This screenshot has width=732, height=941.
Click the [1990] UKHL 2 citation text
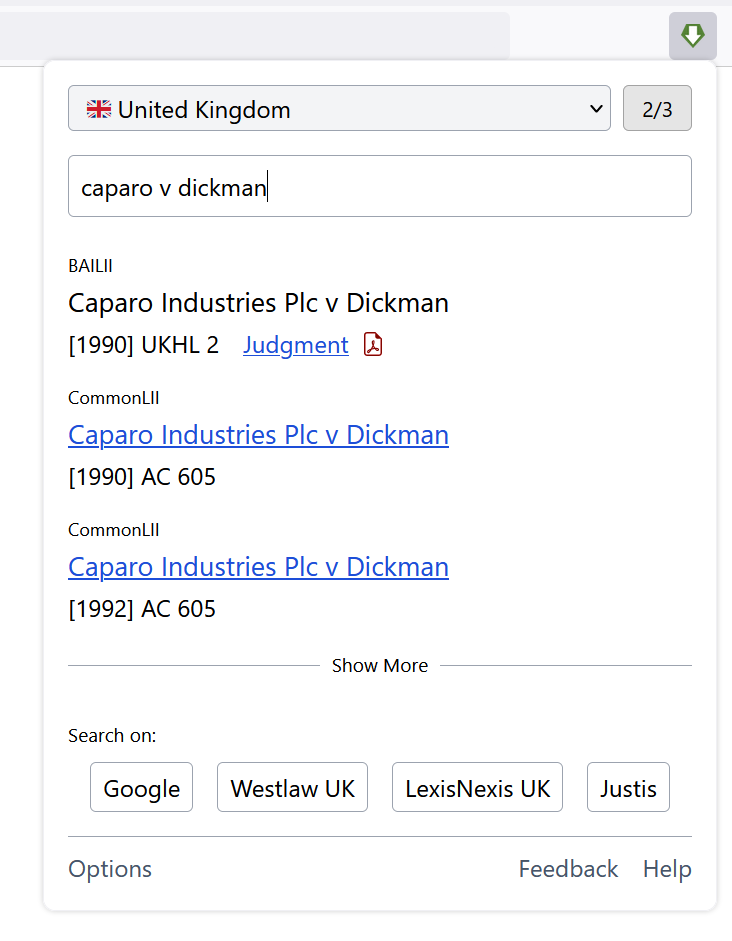click(143, 345)
